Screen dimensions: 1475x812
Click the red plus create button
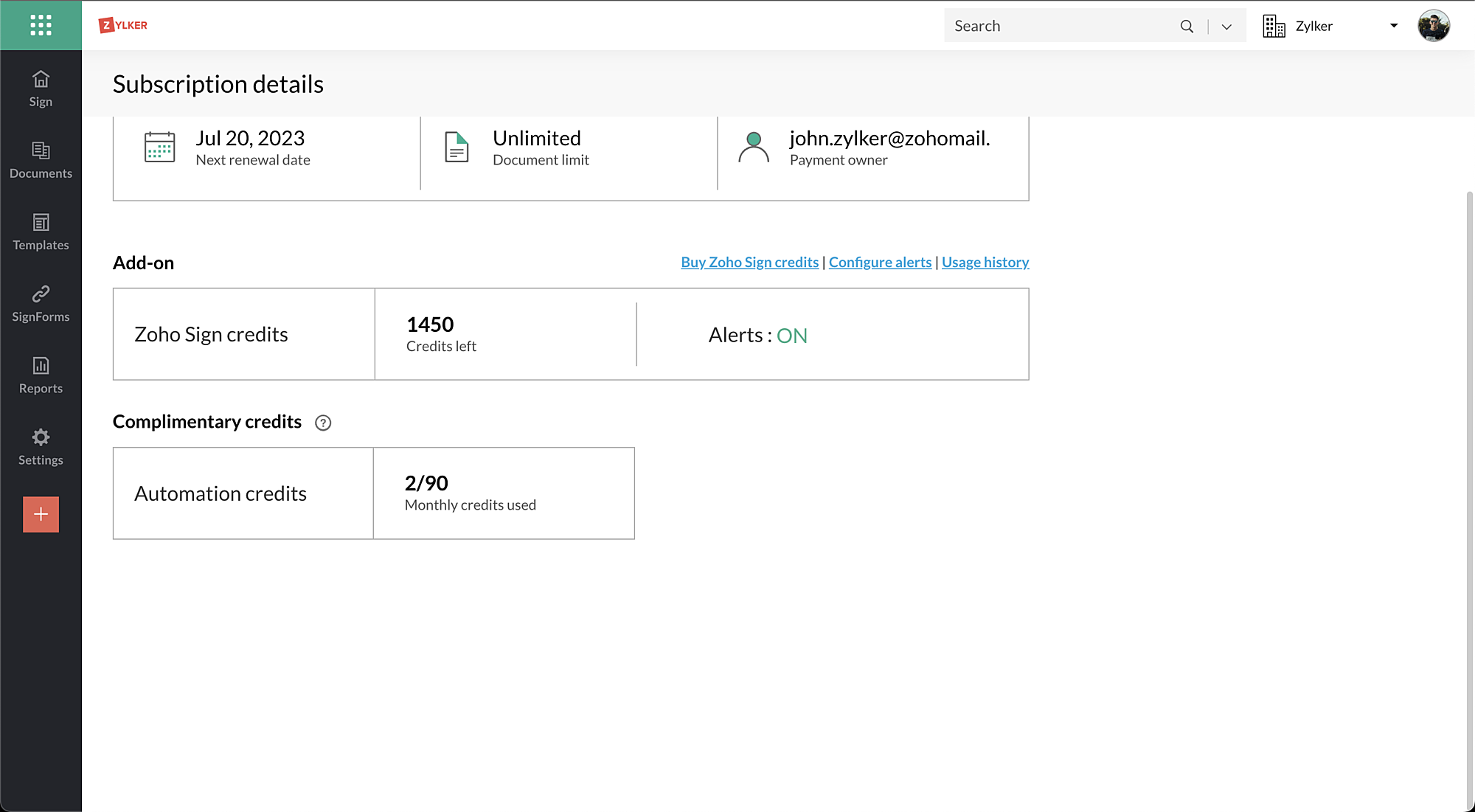pos(41,514)
